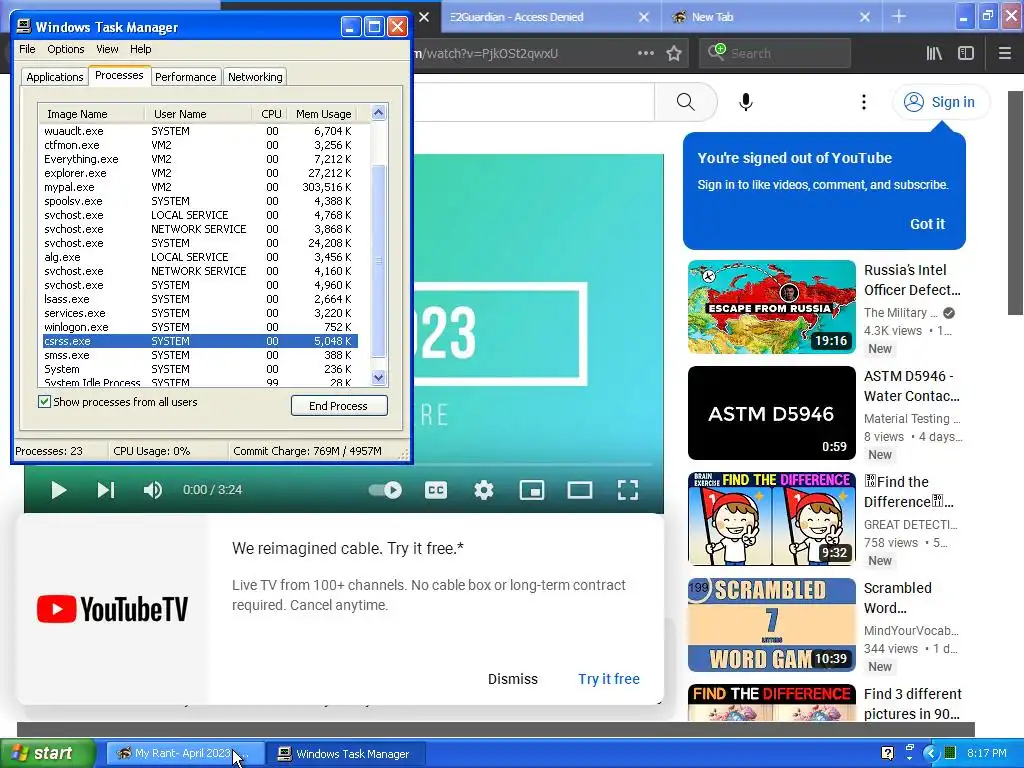1024x768 pixels.
Task: Mute the video volume icon
Action: point(153,490)
